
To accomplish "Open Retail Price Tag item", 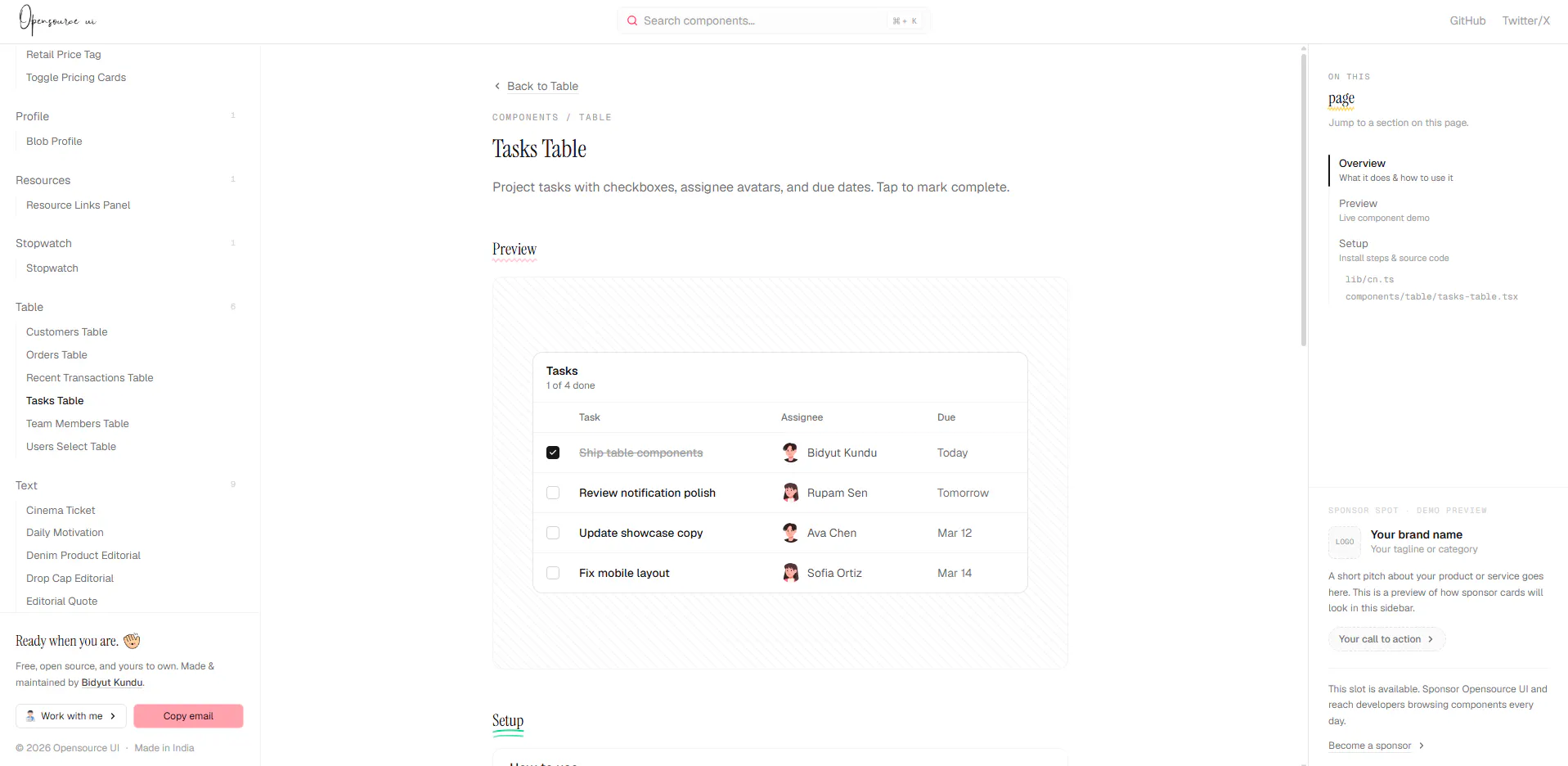I will point(64,54).
